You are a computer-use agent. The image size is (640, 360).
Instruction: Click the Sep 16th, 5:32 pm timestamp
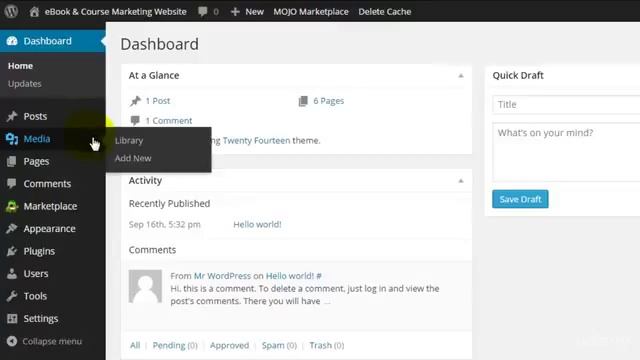pos(164,224)
